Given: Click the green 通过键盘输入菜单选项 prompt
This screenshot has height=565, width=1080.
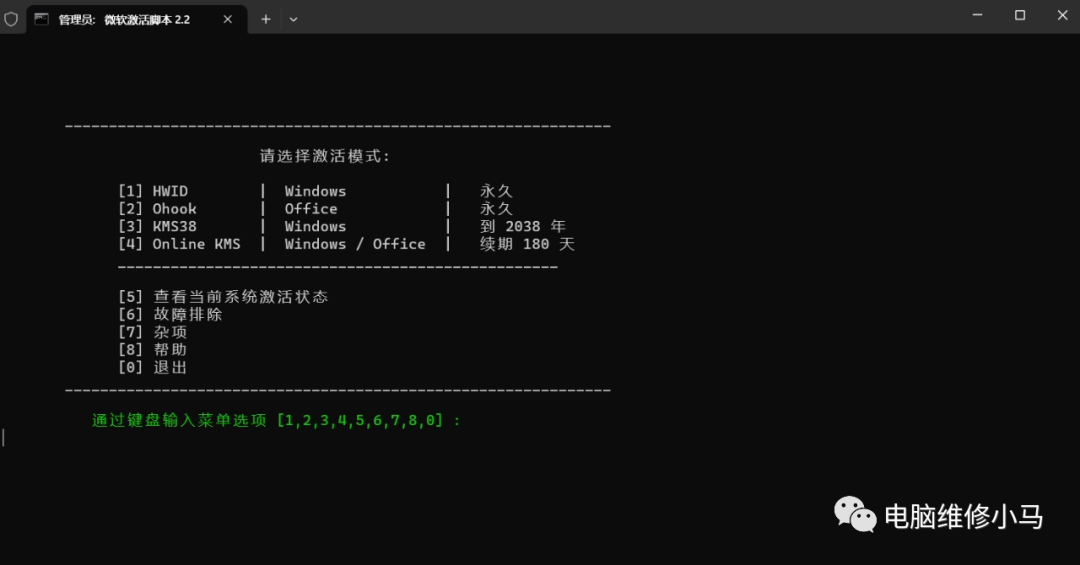Looking at the screenshot, I should tap(276, 420).
